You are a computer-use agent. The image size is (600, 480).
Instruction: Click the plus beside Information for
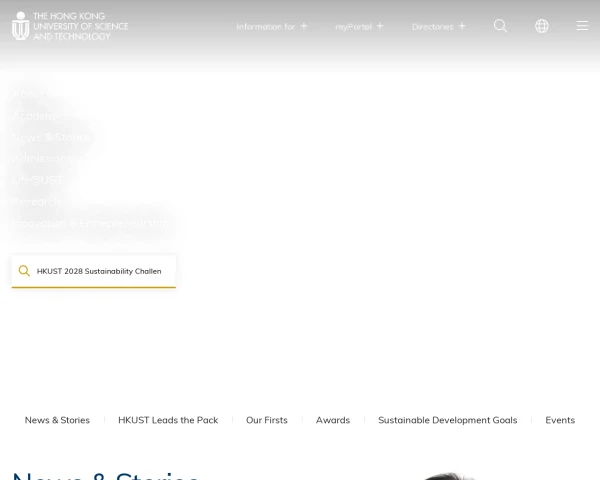(x=304, y=26)
